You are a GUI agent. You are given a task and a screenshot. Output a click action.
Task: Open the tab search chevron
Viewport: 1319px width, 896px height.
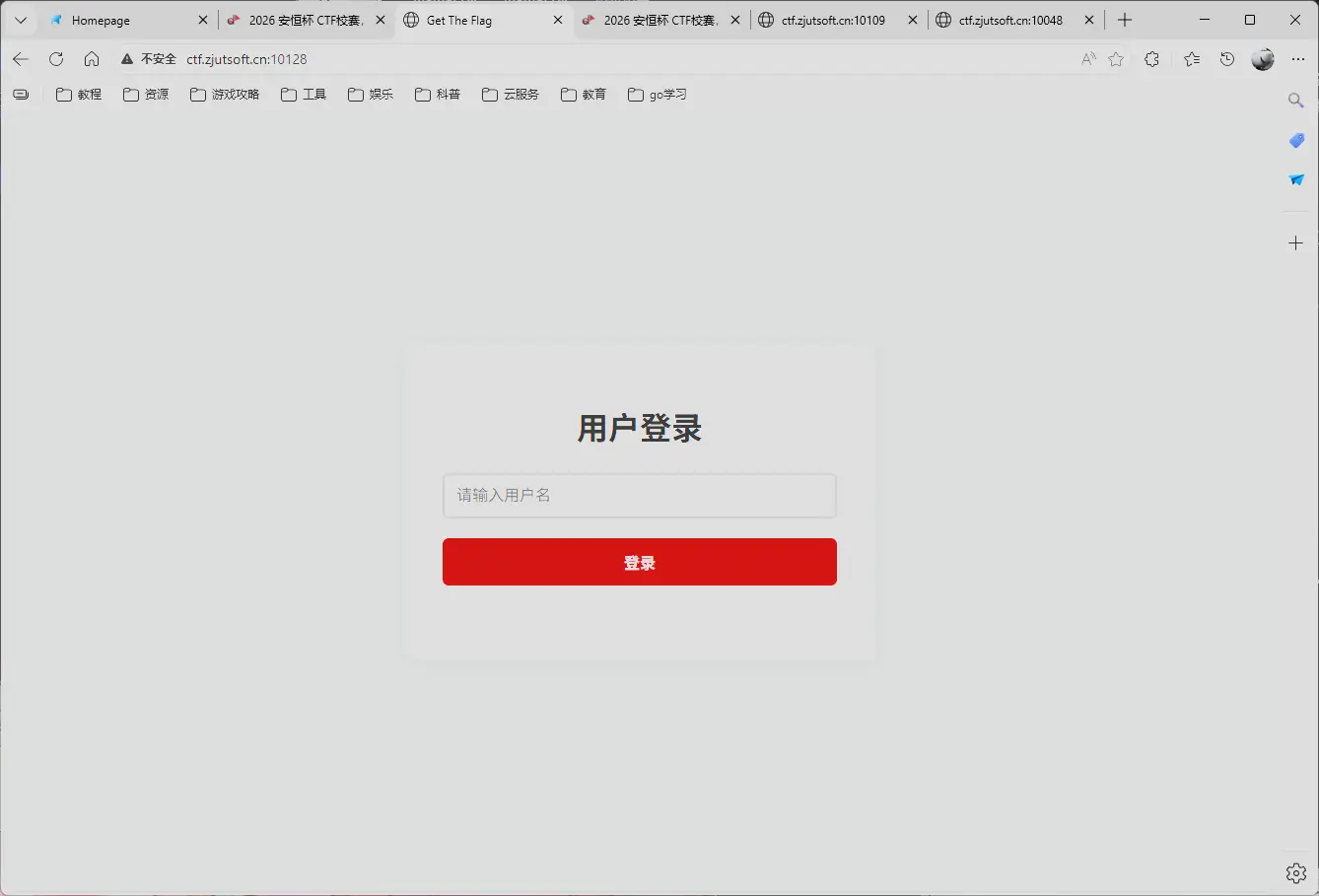coord(20,20)
